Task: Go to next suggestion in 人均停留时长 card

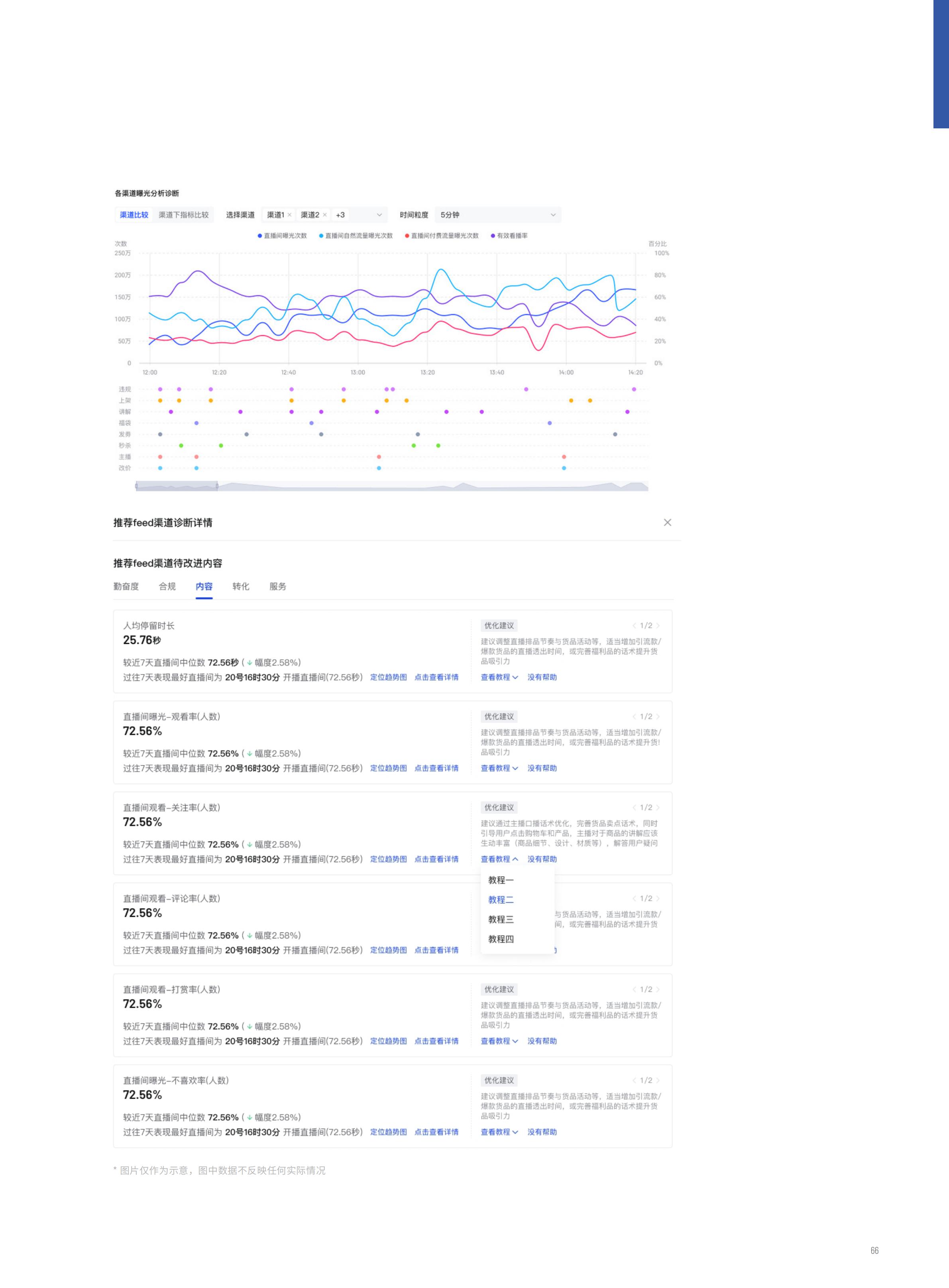Action: click(x=658, y=625)
